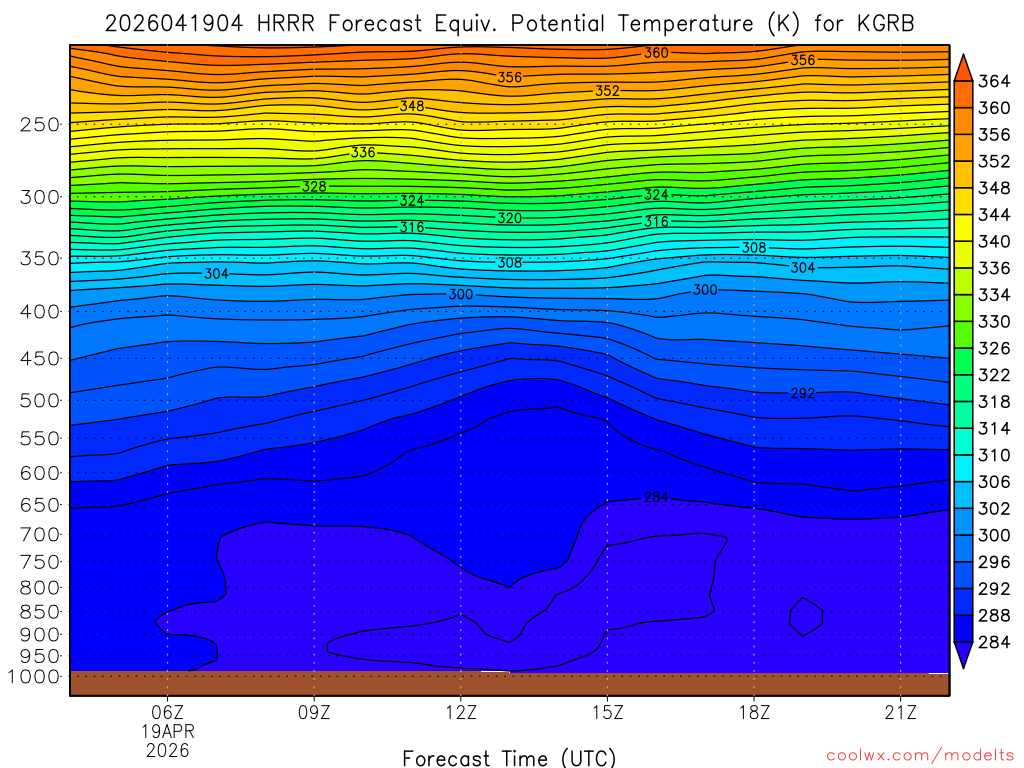Click the 284 contour label inside the plot

[656, 498]
